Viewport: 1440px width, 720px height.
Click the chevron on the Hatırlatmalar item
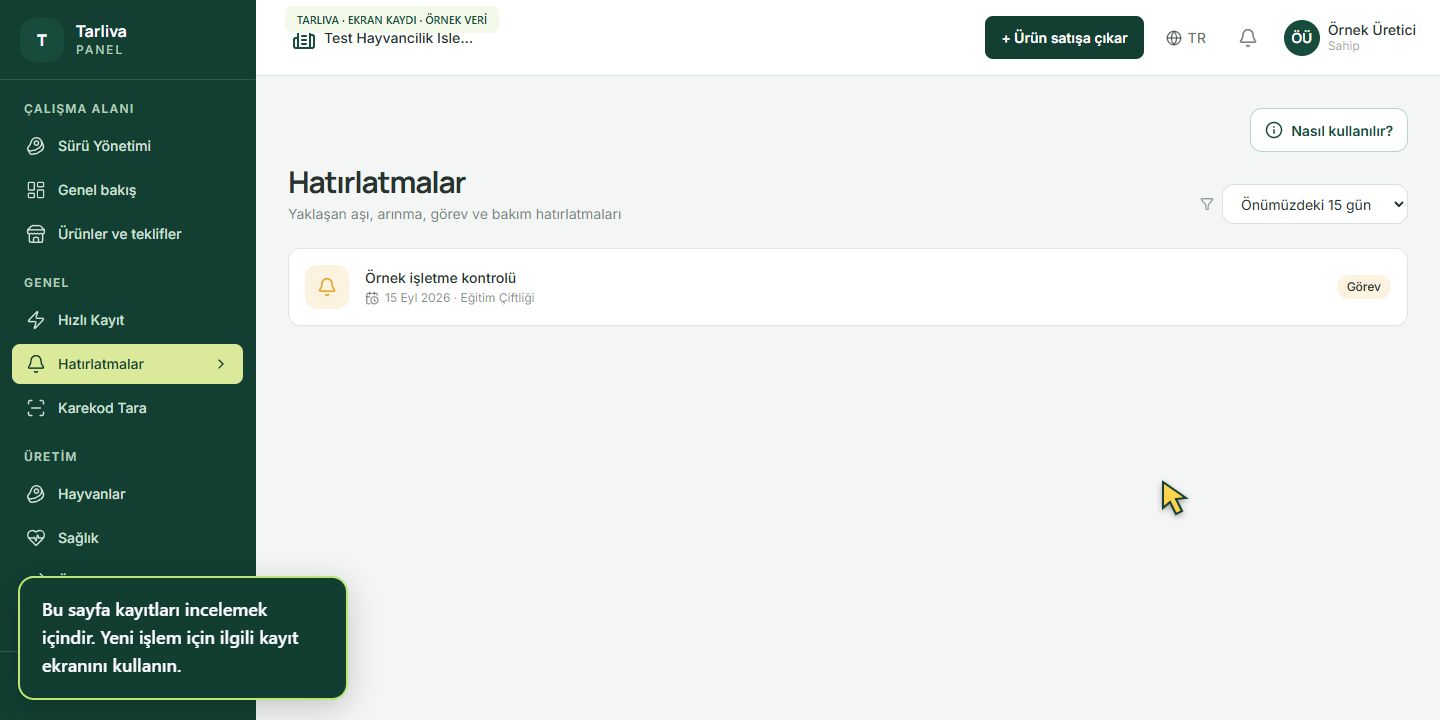point(221,364)
